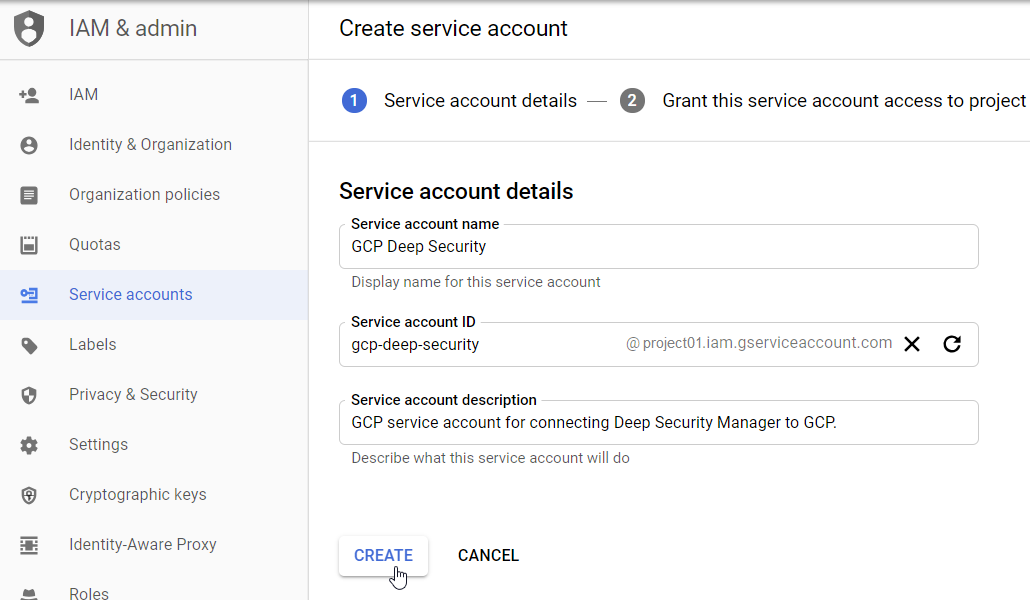This screenshot has height=600, width=1030.
Task: Click step 2 Grant this service account access
Action: click(632, 100)
